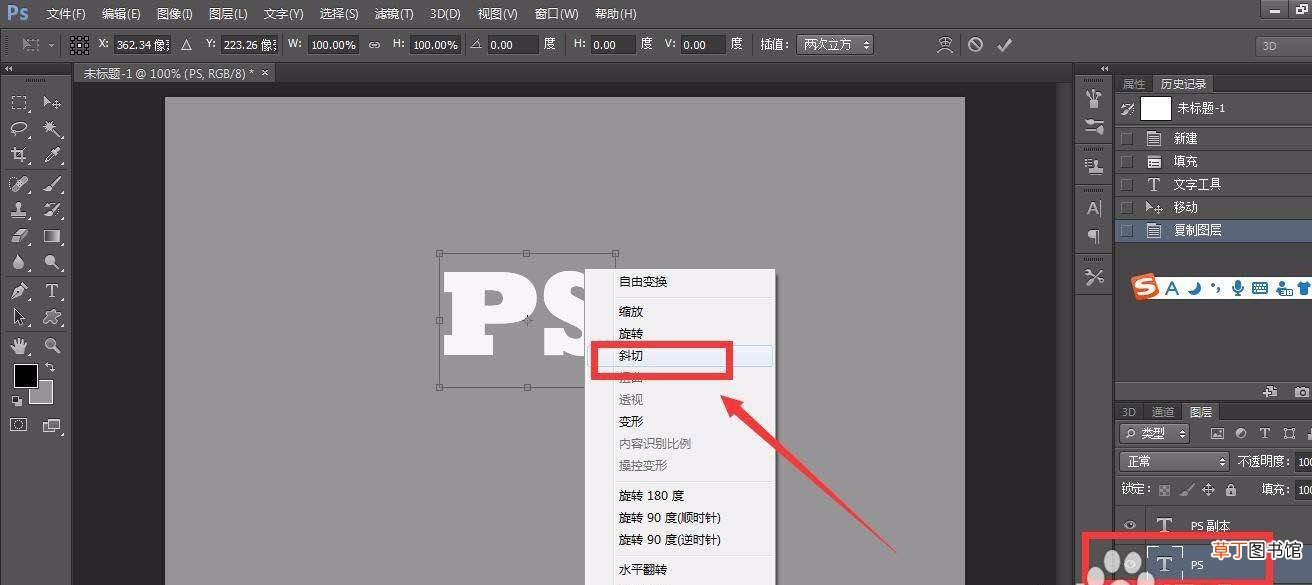This screenshot has height=585, width=1312.
Task: Toggle the reference point location grid
Action: pyautogui.click(x=80, y=45)
